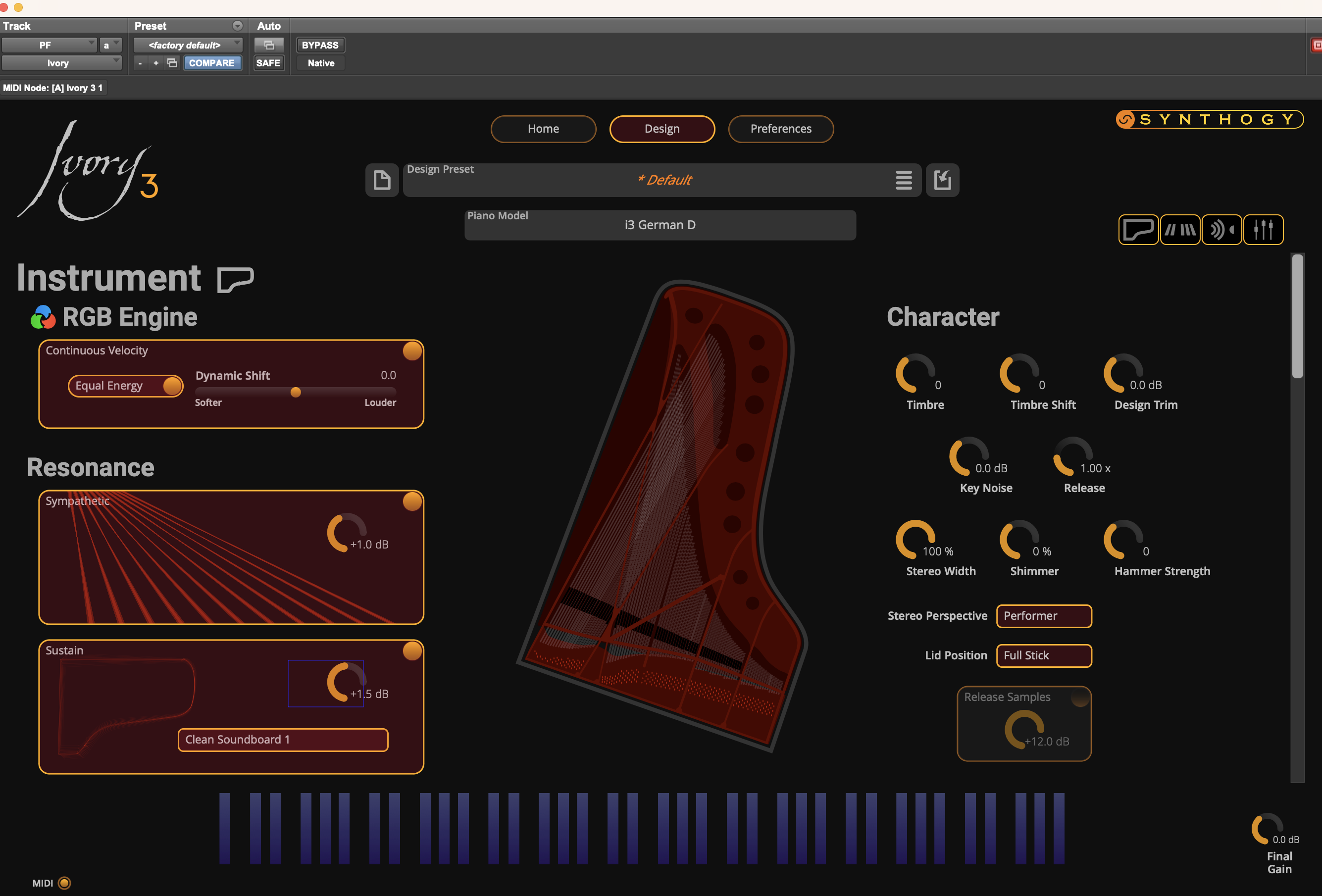Click the Dynamic Shift slider handle
This screenshot has width=1322, height=896.
296,392
